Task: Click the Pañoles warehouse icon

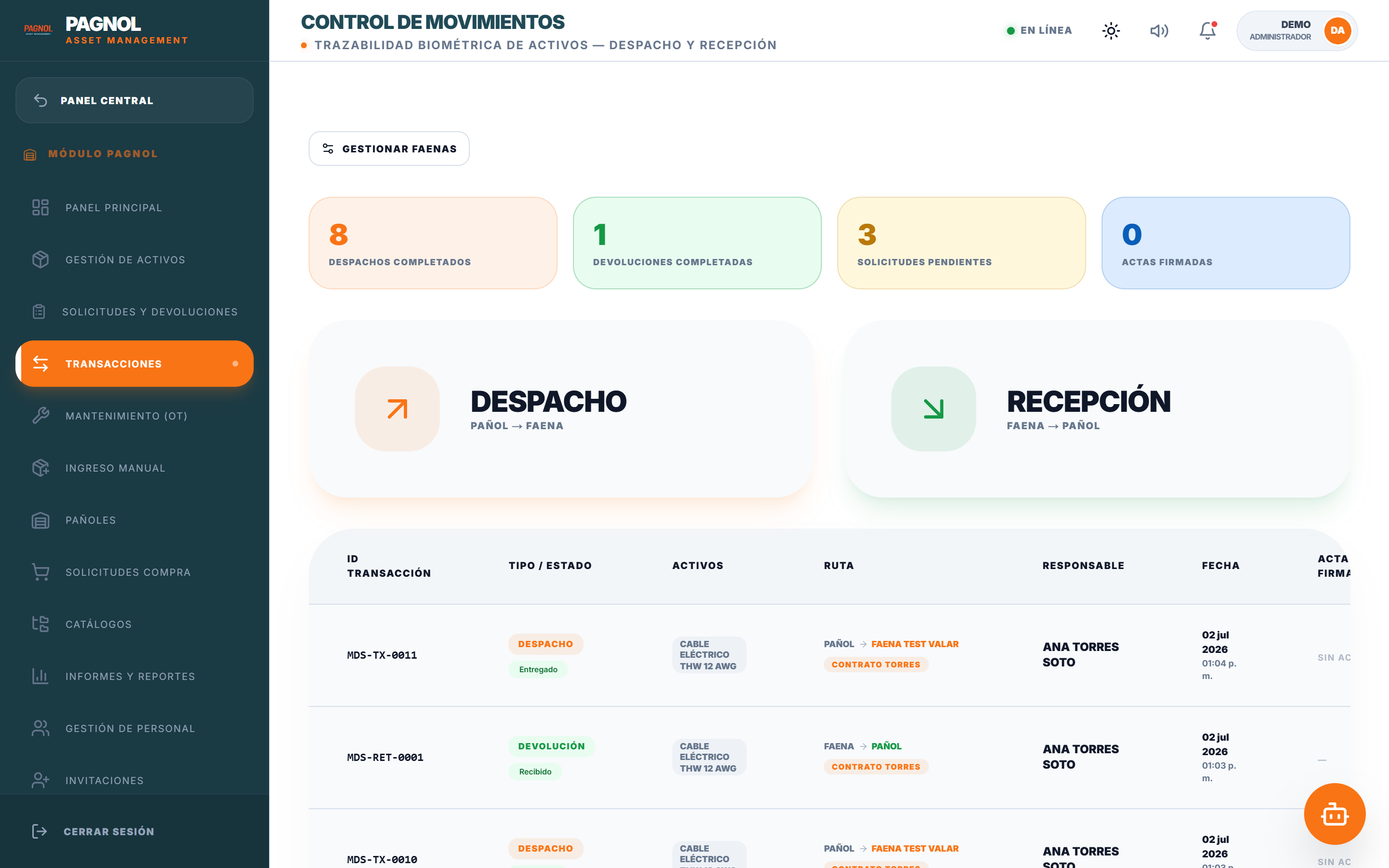Action: (x=40, y=520)
